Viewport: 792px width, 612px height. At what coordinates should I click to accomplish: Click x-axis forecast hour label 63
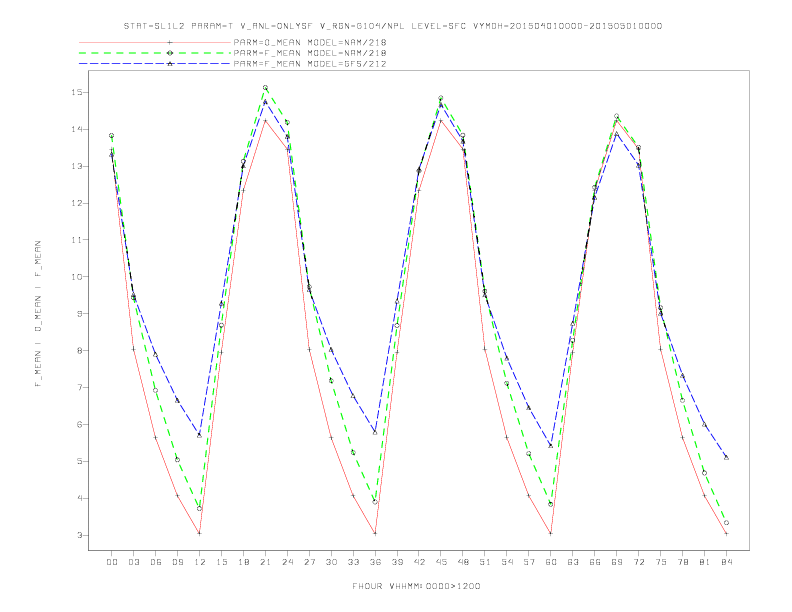(x=572, y=562)
